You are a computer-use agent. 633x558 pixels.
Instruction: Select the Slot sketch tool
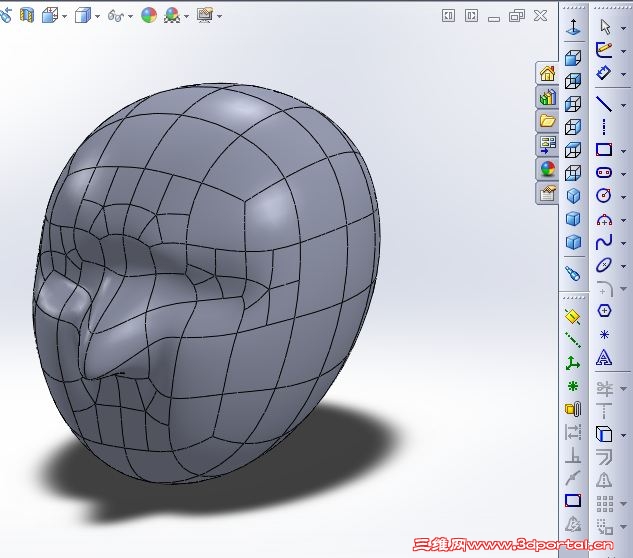coord(604,173)
